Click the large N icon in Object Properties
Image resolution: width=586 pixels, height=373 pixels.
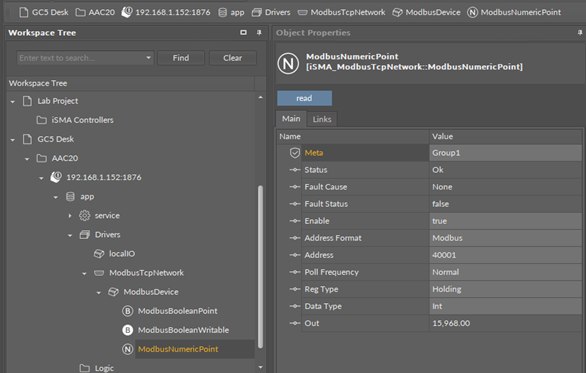288,64
